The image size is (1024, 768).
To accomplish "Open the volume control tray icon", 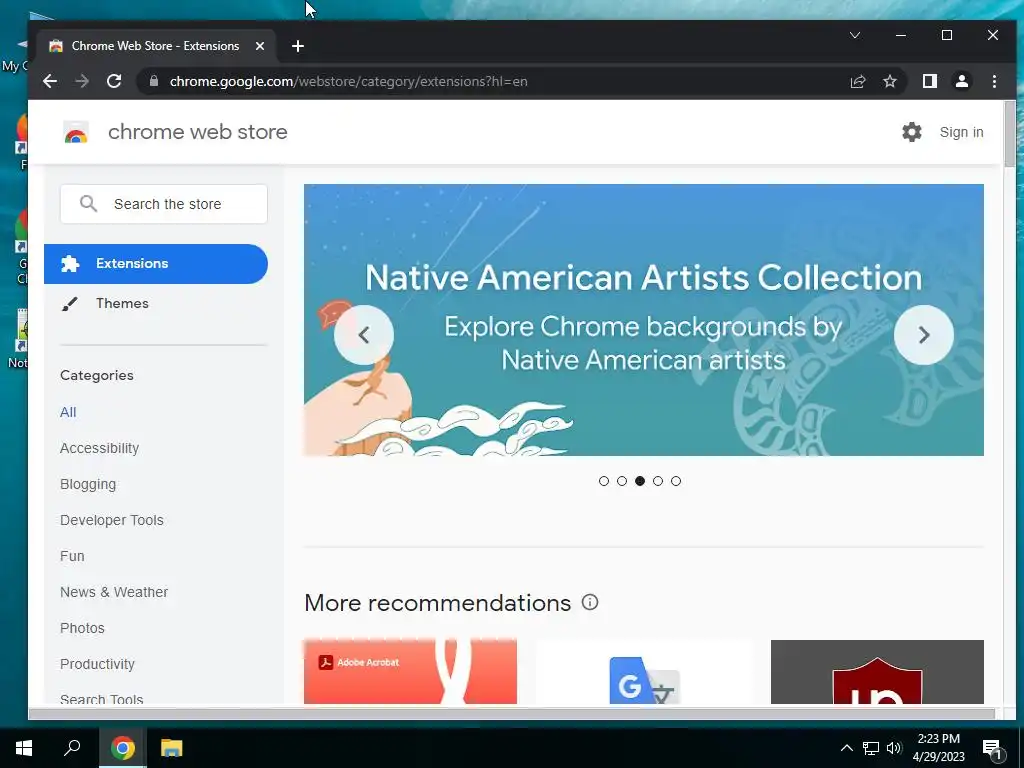I will click(x=894, y=748).
